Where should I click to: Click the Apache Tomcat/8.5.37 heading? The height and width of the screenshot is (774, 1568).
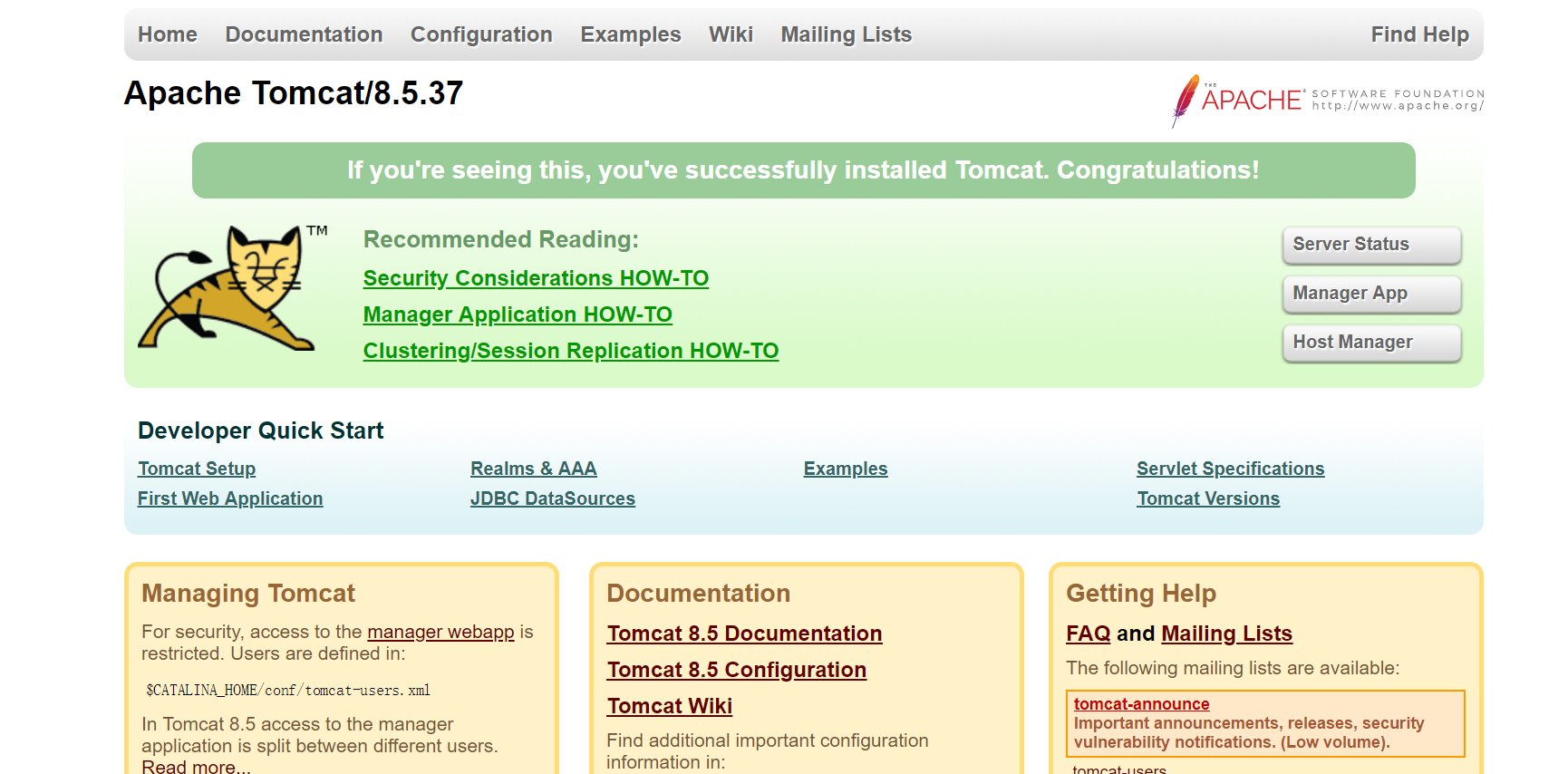pos(294,93)
